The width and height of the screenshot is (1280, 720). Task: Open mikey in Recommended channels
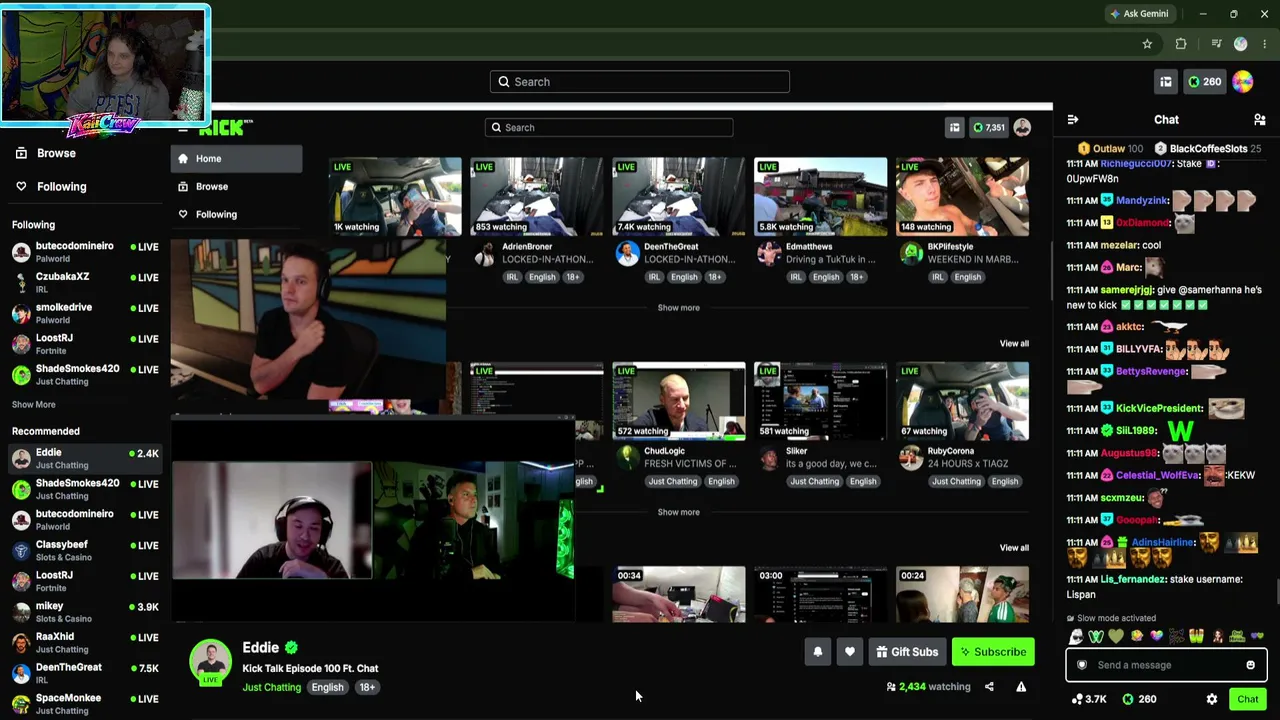[85, 612]
